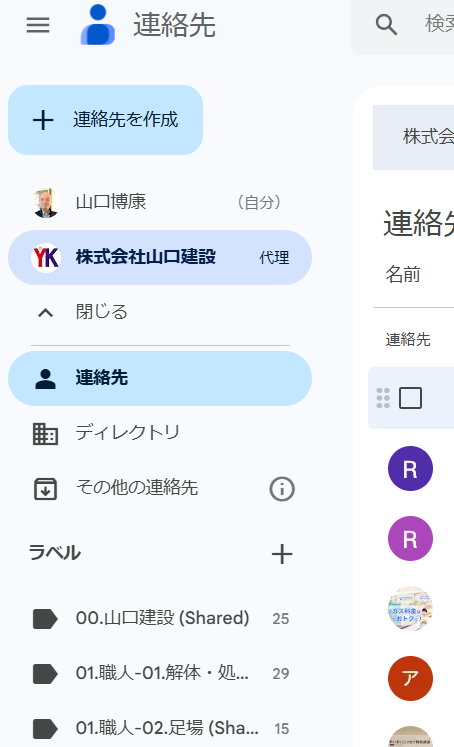This screenshot has height=747, width=454.
Task: Click the drag handle dots in contact row
Action: coord(383,398)
